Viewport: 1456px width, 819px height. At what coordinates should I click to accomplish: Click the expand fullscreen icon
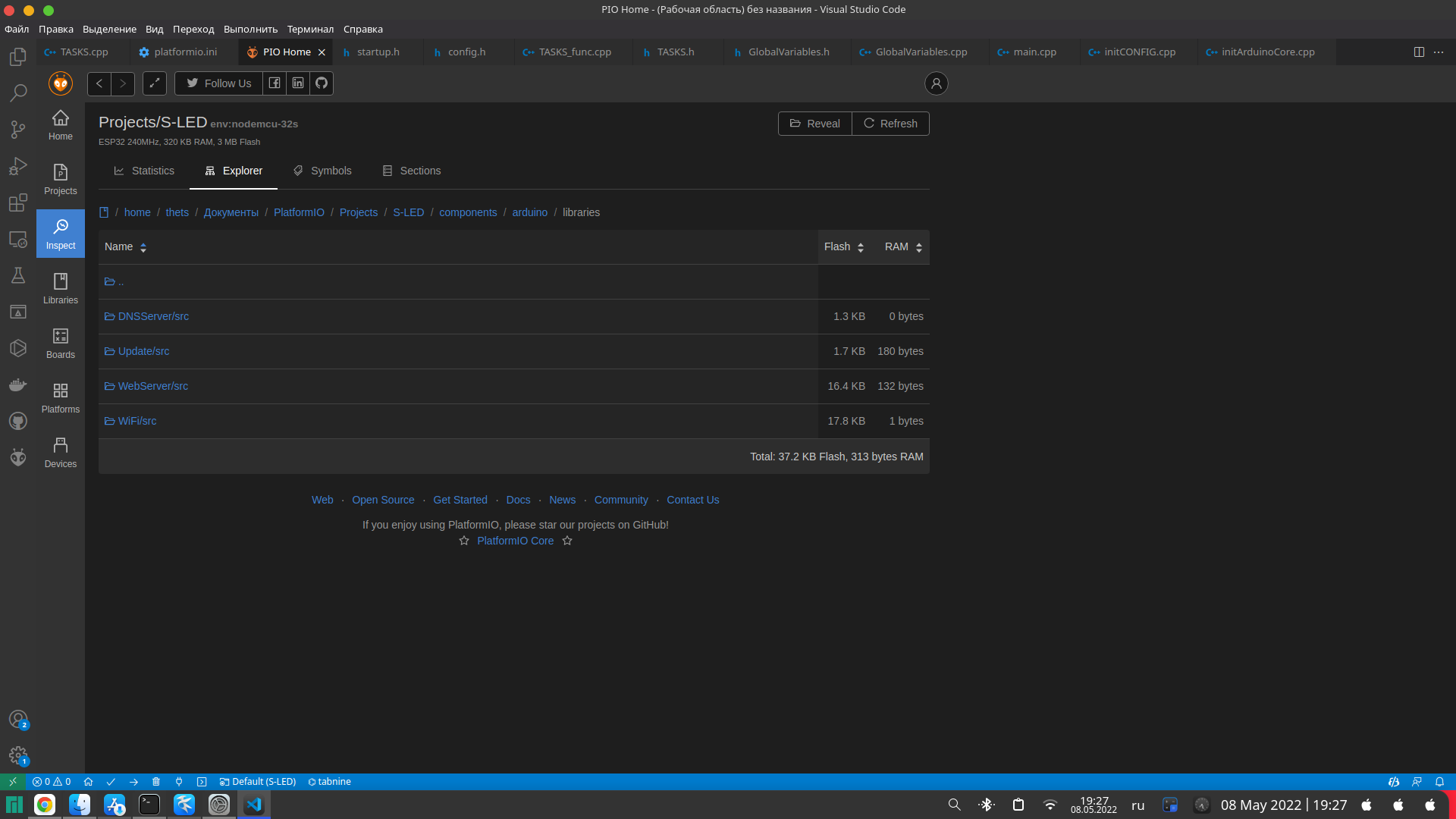click(x=155, y=83)
